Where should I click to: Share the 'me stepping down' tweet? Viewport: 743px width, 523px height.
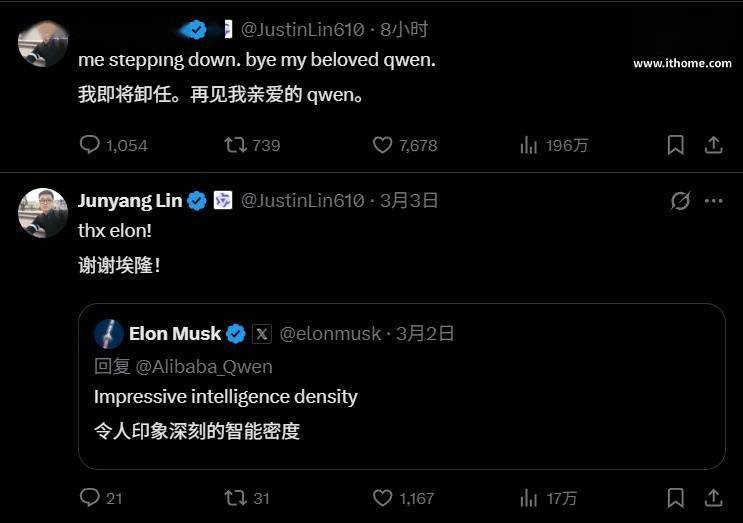coord(713,145)
